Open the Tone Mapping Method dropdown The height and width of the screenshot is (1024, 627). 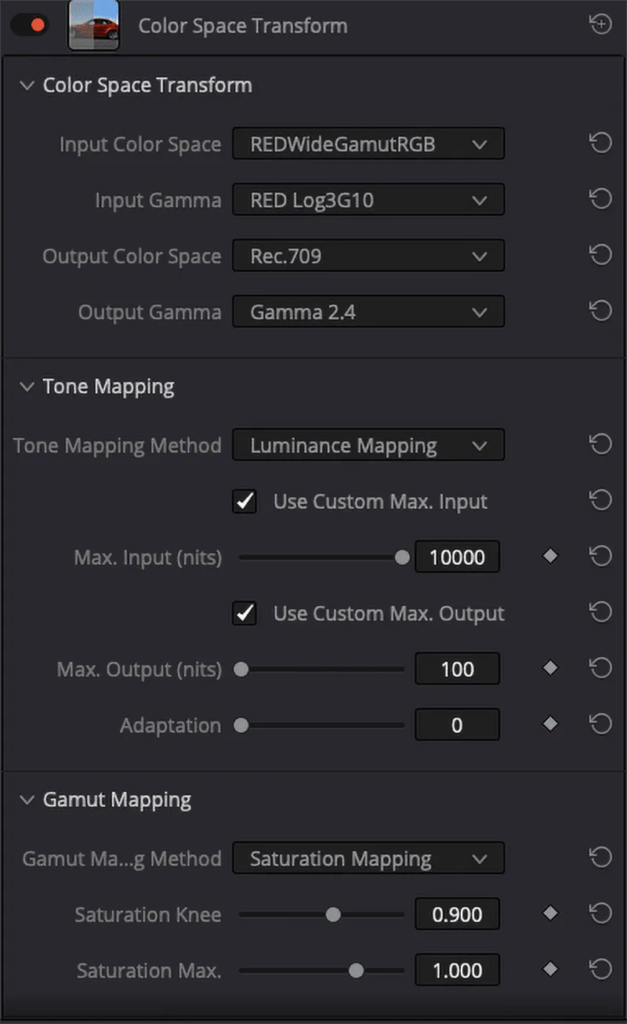(368, 445)
